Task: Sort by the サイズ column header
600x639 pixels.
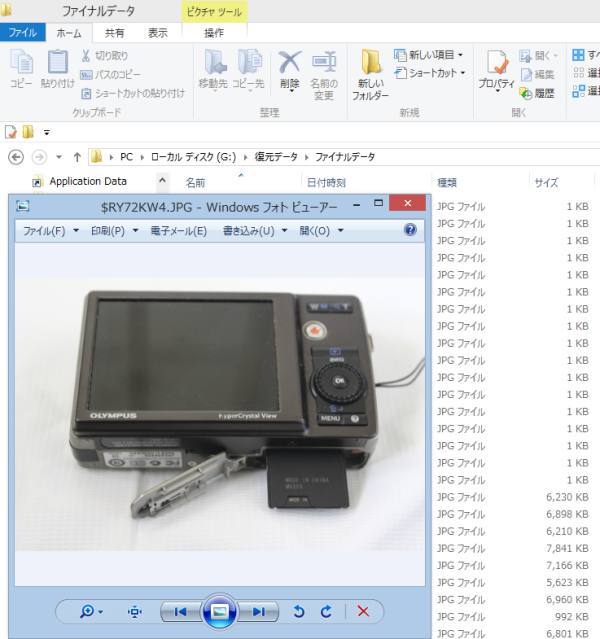Action: [546, 182]
